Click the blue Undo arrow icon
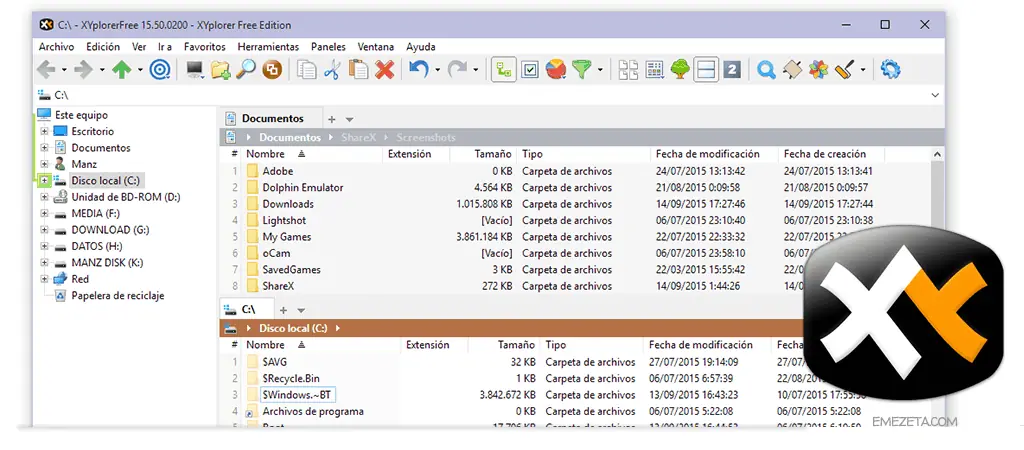 419,69
